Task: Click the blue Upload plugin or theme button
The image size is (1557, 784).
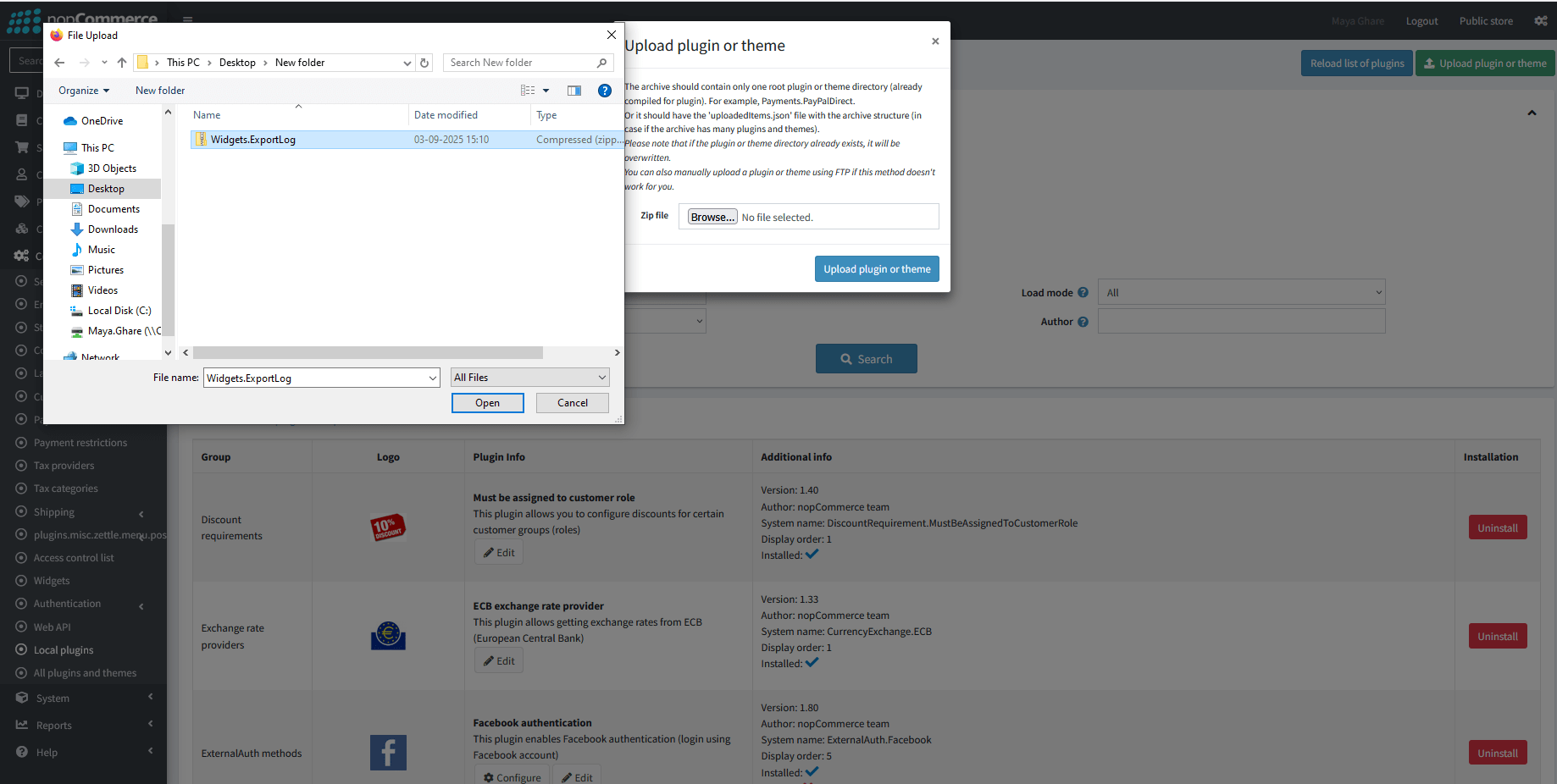Action: [x=876, y=269]
